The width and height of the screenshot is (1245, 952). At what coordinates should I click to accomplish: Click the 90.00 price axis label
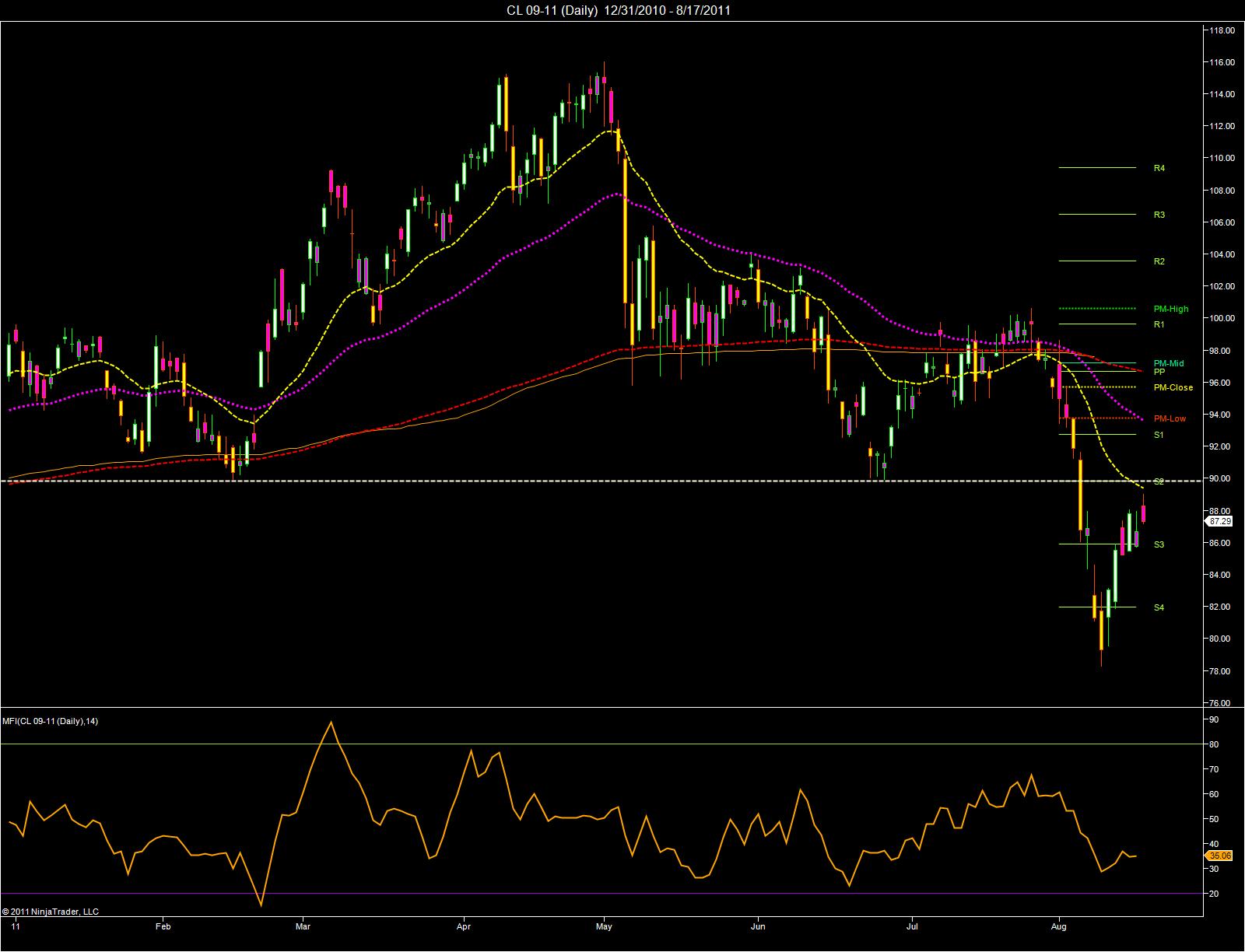pos(1219,478)
